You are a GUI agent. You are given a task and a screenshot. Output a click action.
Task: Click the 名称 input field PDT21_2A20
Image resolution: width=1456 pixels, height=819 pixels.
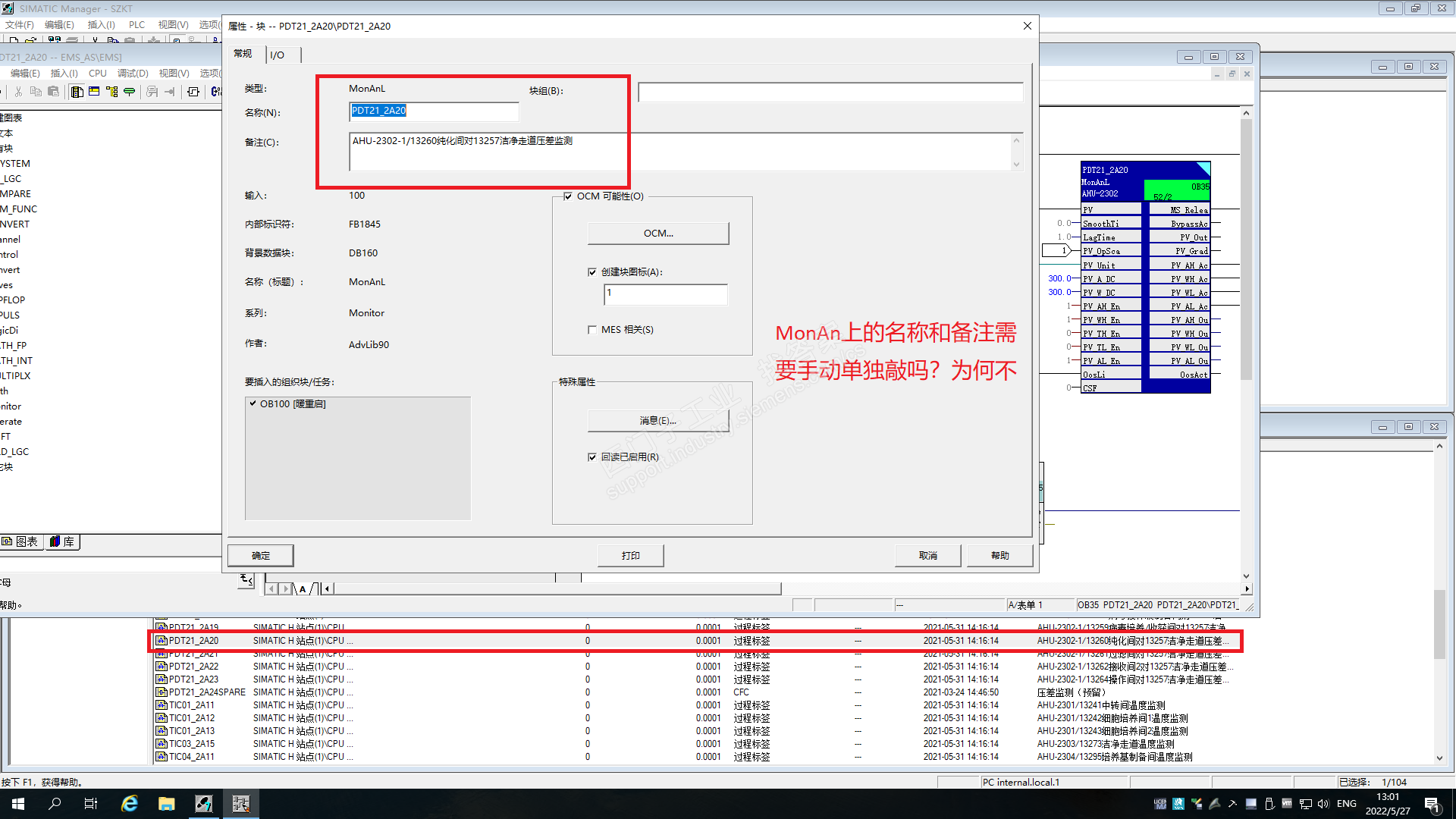click(434, 111)
